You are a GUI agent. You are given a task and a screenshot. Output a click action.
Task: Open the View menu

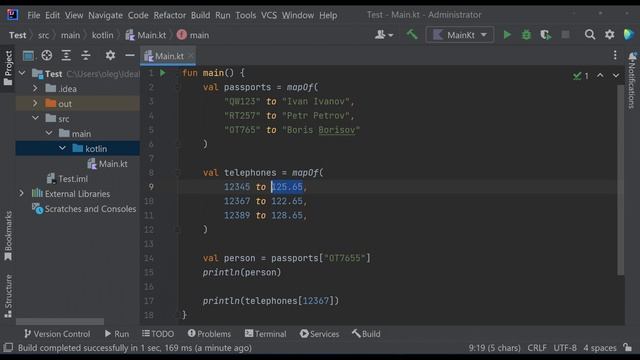click(x=74, y=16)
